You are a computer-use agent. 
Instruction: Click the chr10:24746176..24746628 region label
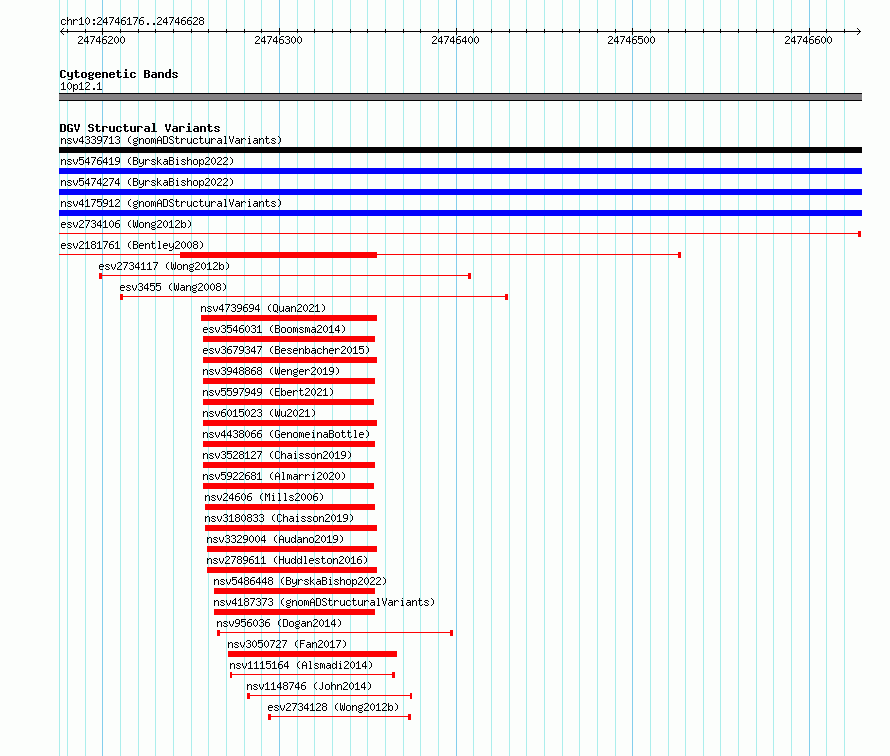[132, 22]
